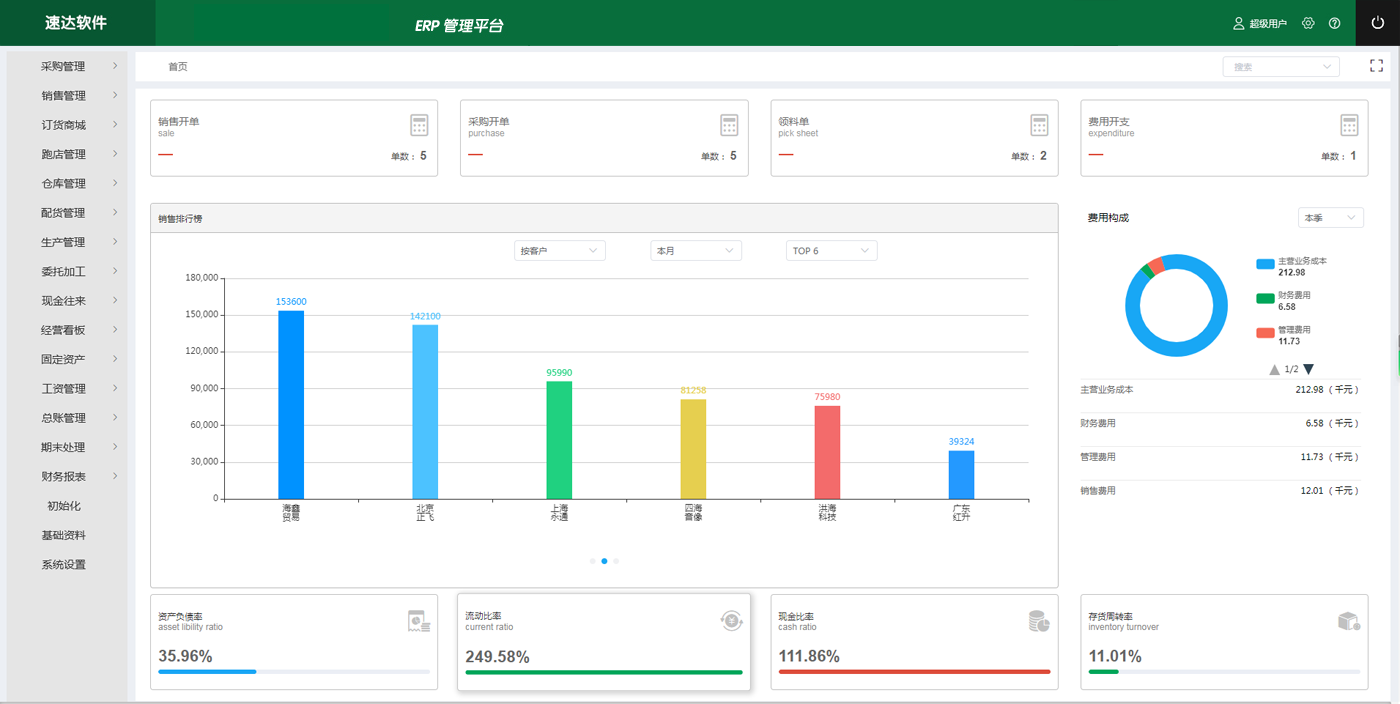Click the 流动比率 currency cycle icon
Image resolution: width=1400 pixels, height=704 pixels.
click(732, 621)
